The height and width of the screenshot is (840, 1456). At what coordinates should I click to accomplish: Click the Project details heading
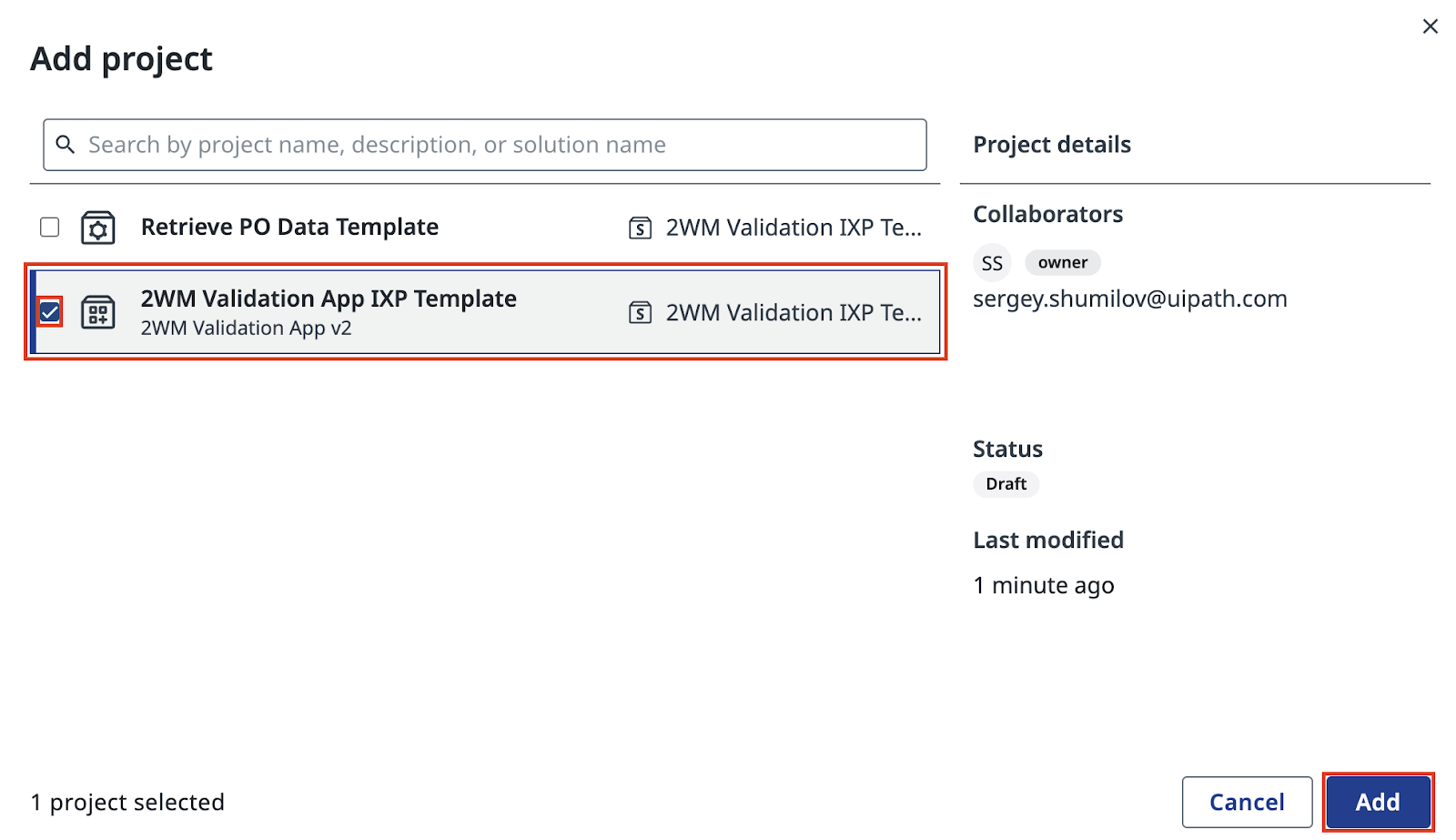coord(1052,145)
